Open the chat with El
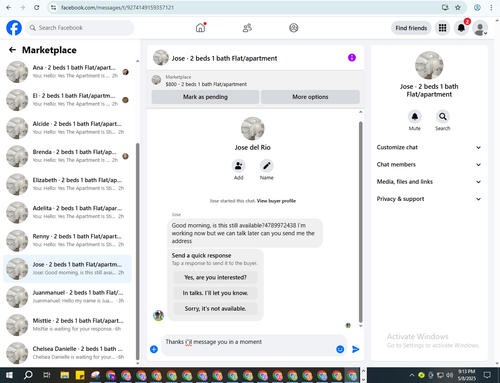 [x=67, y=100]
